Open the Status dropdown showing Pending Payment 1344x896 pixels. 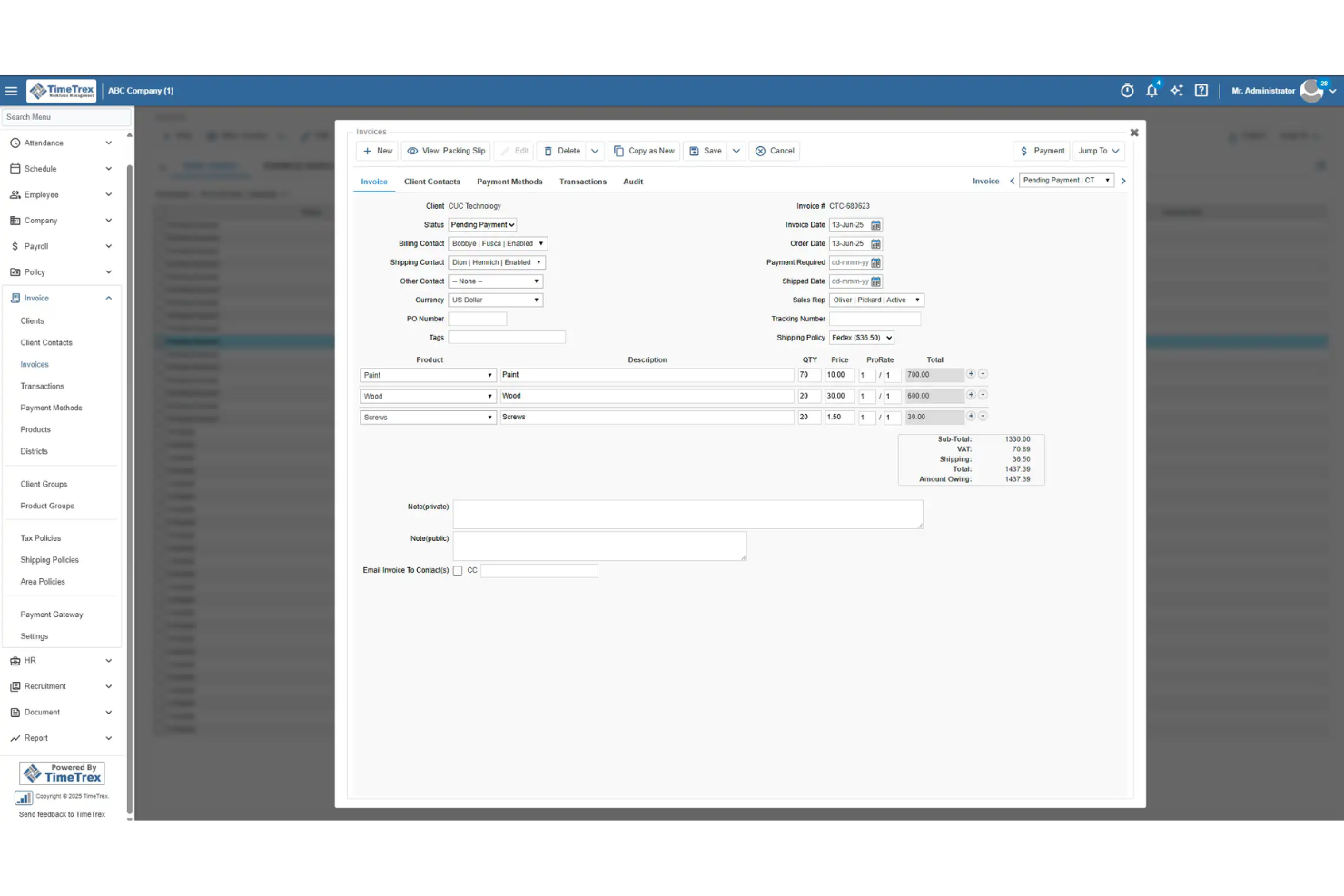(482, 224)
